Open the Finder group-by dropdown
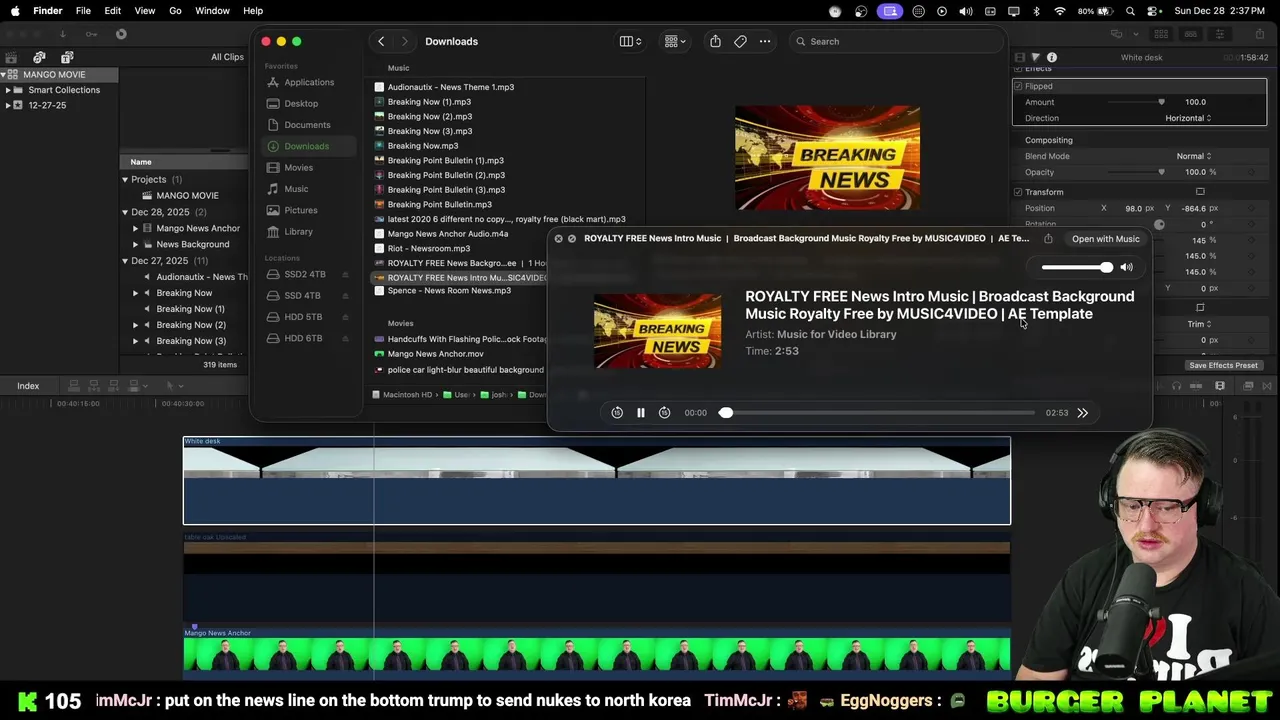 coord(676,41)
